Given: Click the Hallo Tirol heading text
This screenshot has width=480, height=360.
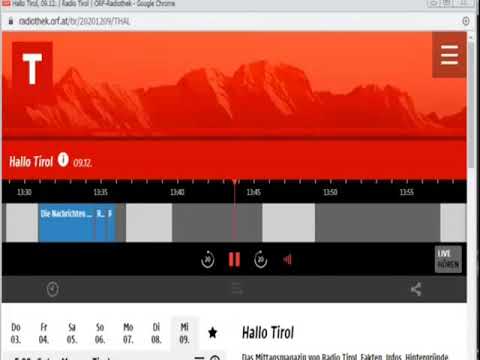Looking at the screenshot, I should [268, 333].
